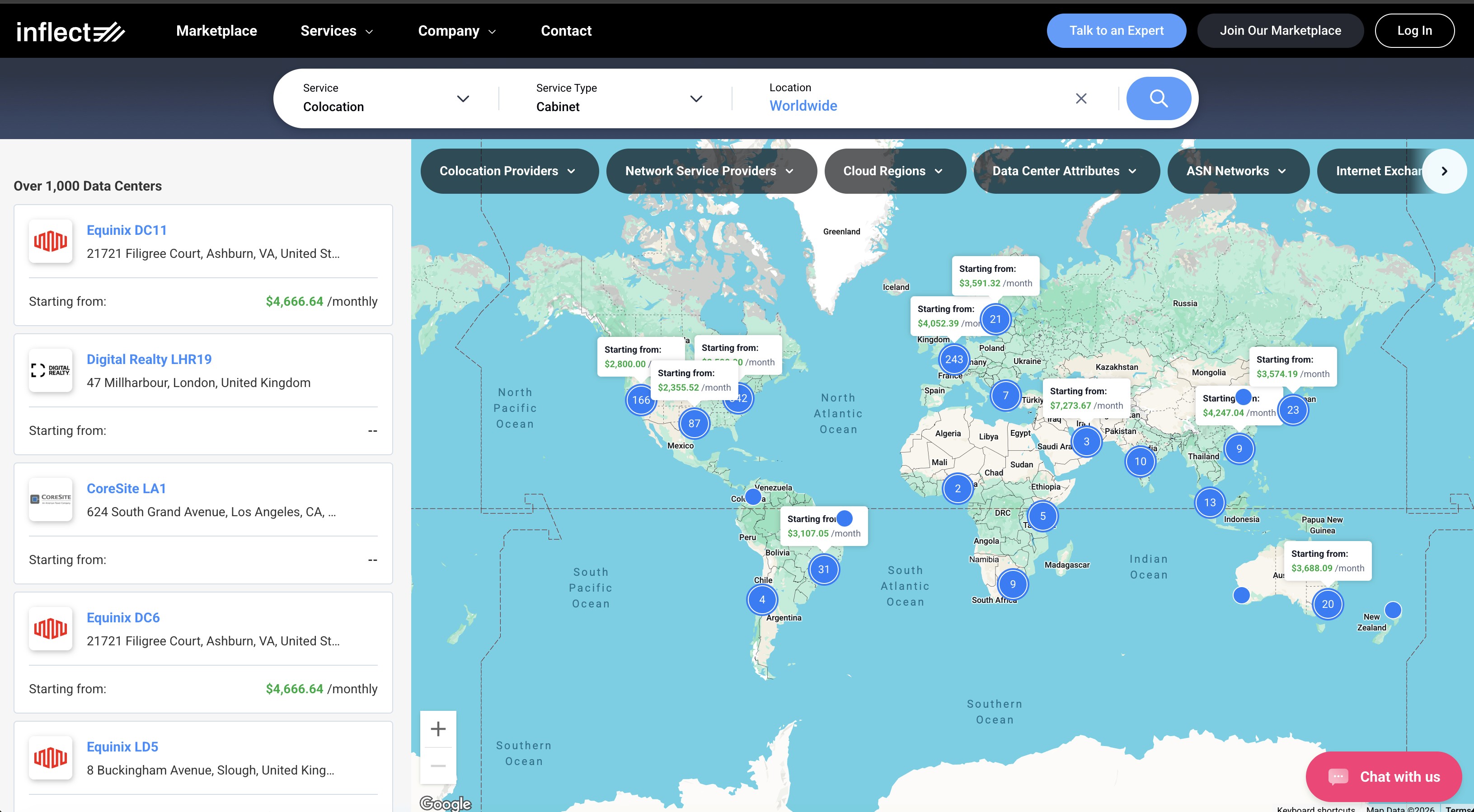The width and height of the screenshot is (1474, 812).
Task: Clear the search using the X icon
Action: (1080, 98)
